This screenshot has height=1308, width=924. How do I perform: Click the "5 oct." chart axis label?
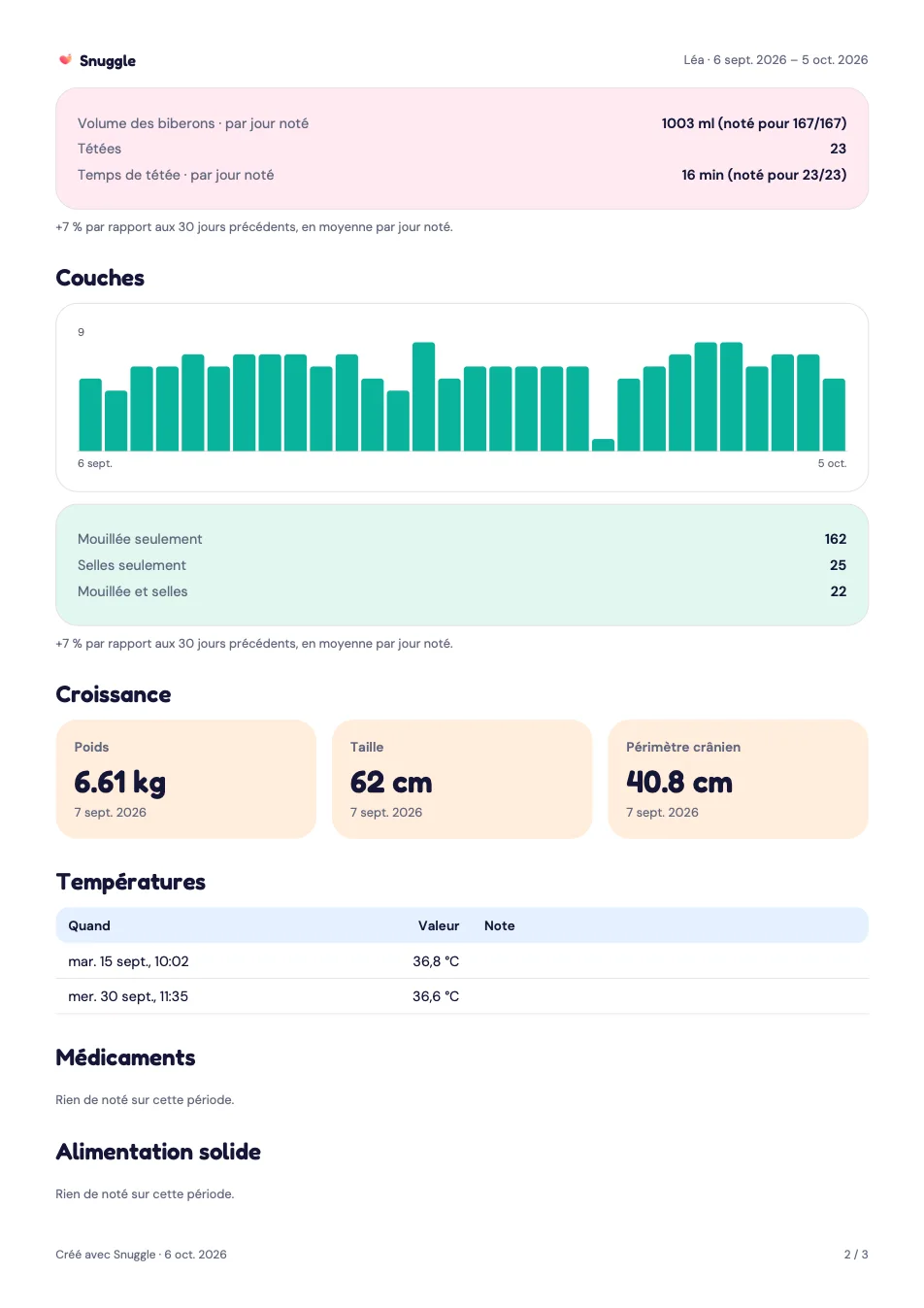[x=832, y=463]
